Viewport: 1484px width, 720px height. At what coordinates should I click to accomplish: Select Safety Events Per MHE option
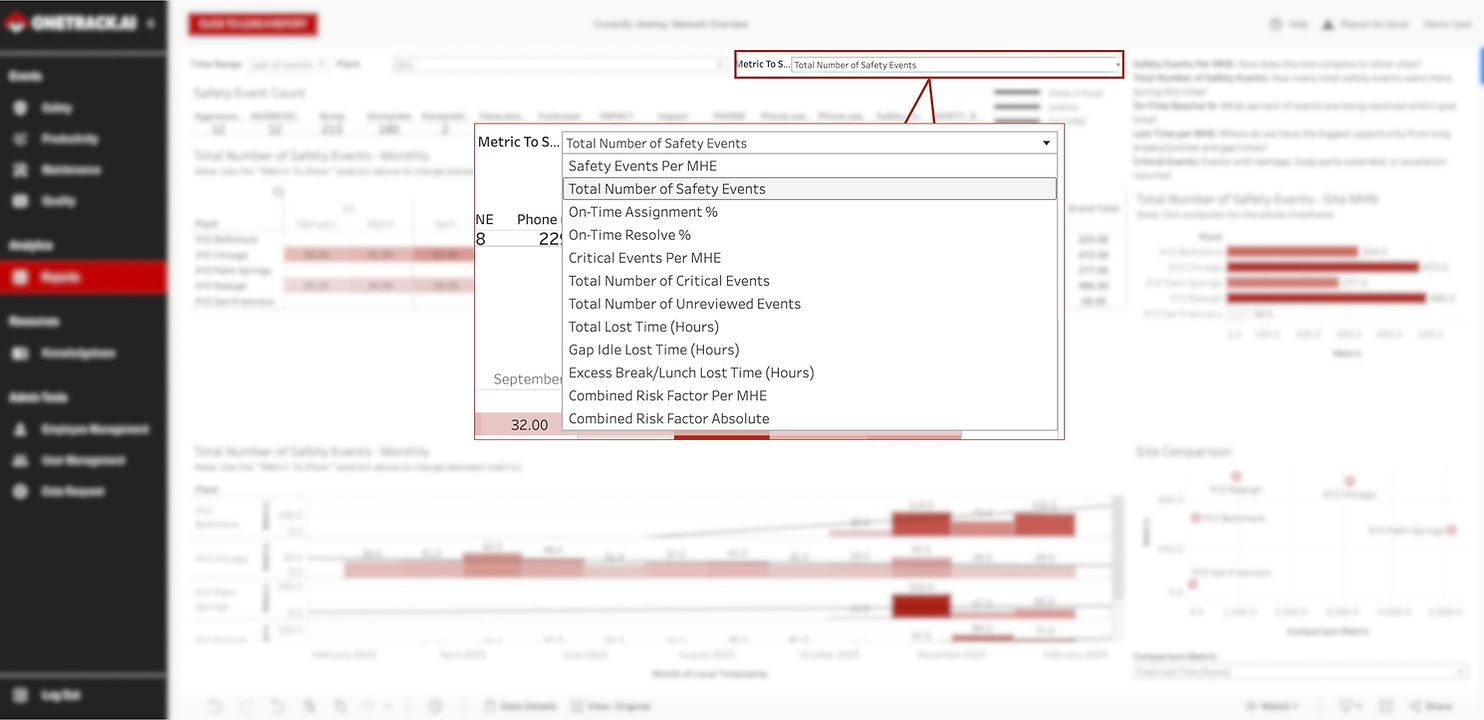pyautogui.click(x=642, y=166)
